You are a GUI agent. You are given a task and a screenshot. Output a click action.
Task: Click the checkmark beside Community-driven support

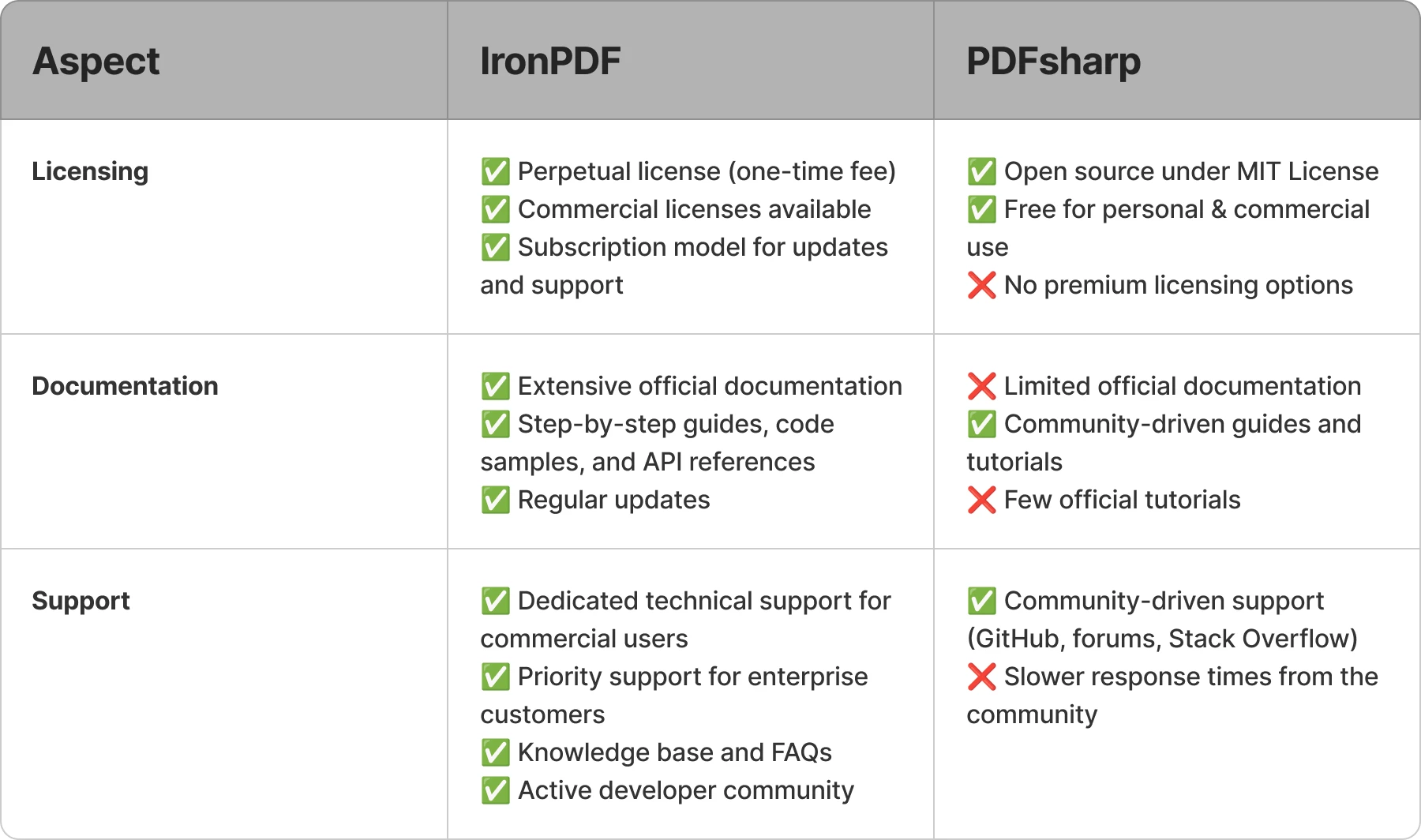pyautogui.click(x=981, y=601)
